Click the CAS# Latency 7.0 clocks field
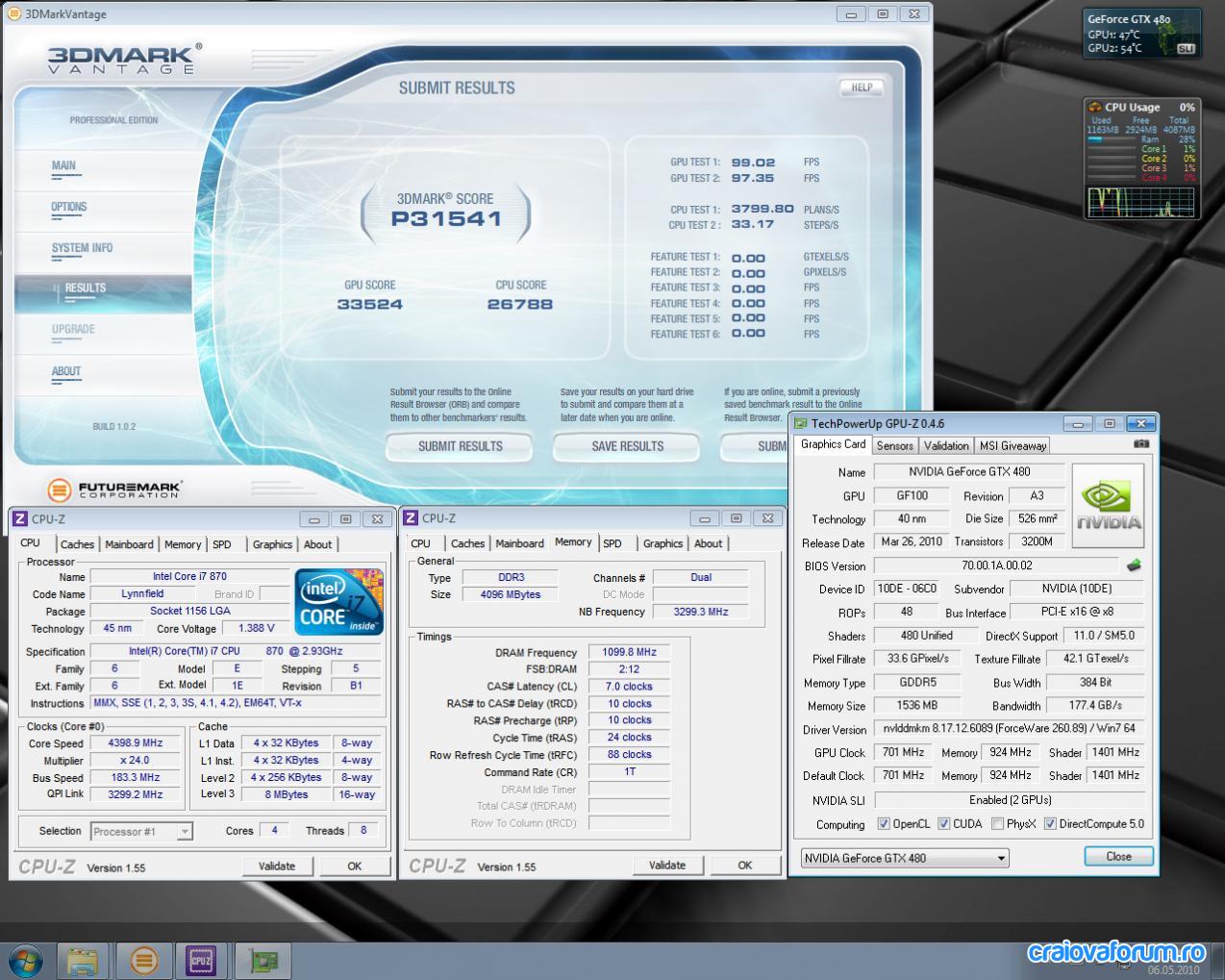Screen dimensions: 1225x980 coord(629,687)
